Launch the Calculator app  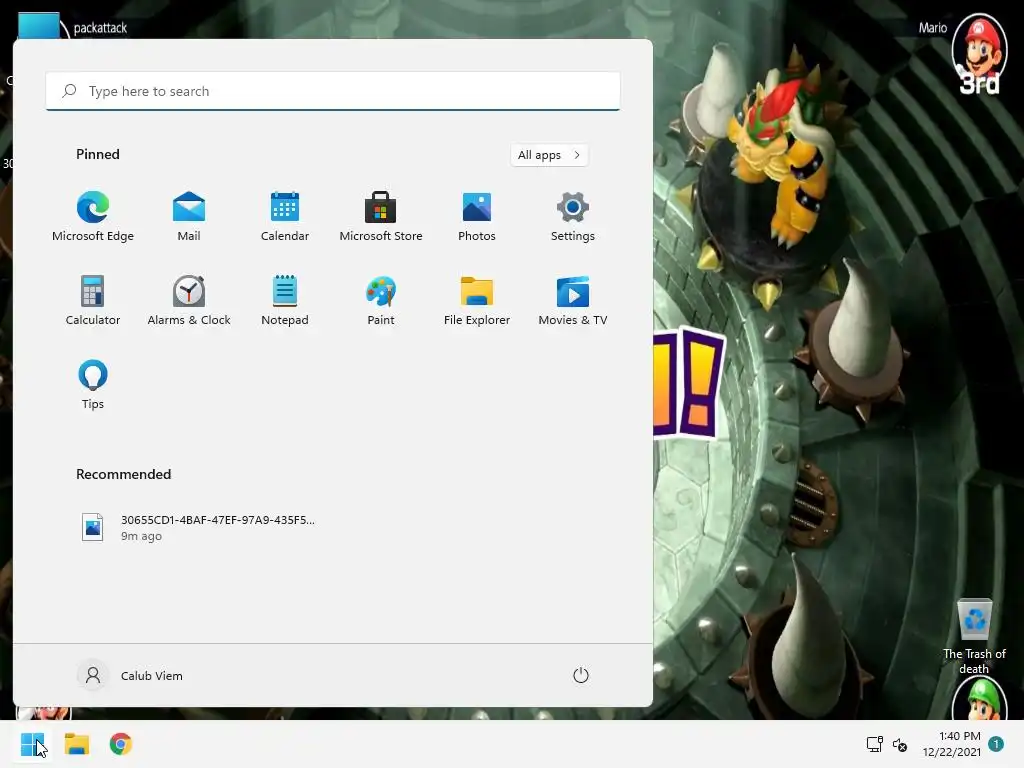(93, 301)
